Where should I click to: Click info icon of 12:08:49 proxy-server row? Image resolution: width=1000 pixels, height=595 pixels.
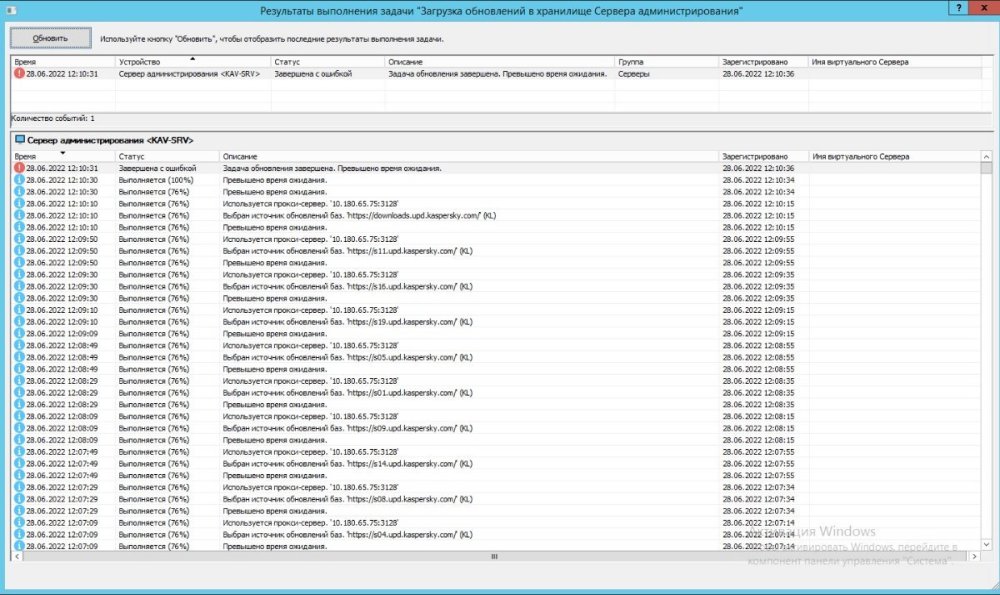pos(19,345)
